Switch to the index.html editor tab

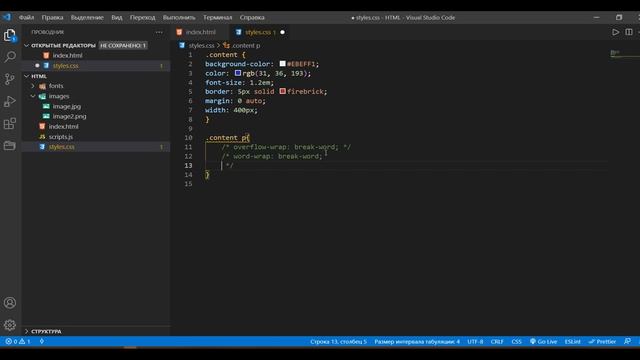point(200,32)
